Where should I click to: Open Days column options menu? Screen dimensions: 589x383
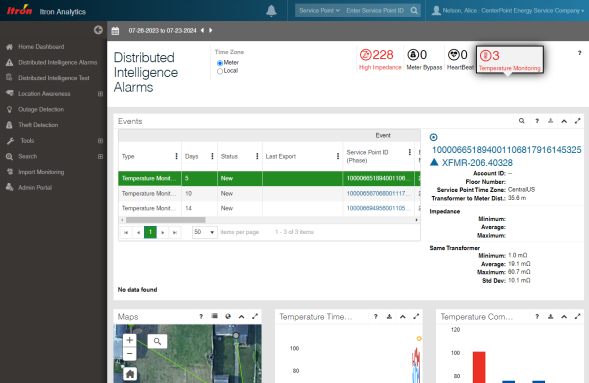click(212, 156)
